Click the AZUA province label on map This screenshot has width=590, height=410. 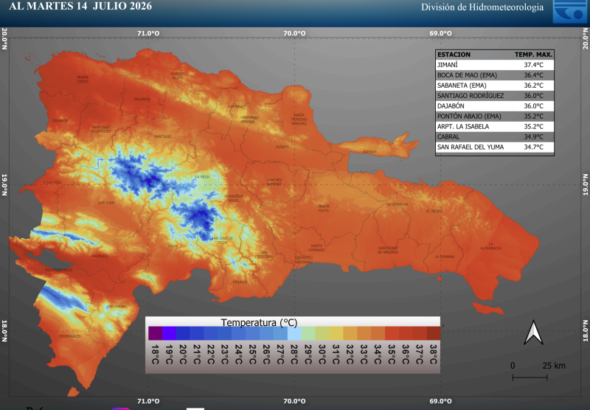pyautogui.click(x=173, y=246)
